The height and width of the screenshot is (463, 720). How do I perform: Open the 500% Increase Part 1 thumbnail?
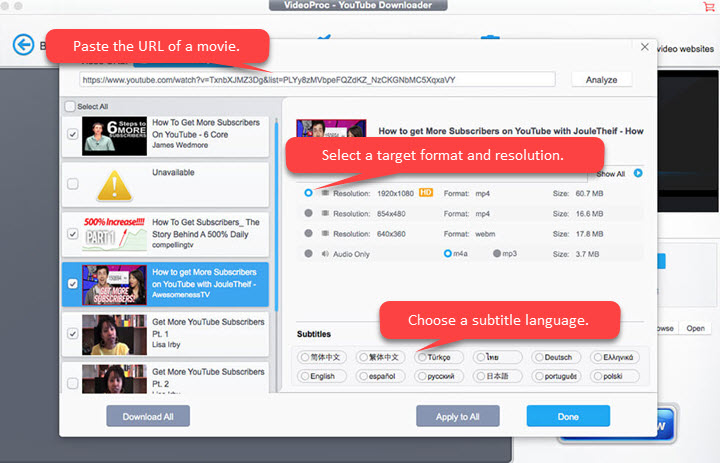point(114,234)
